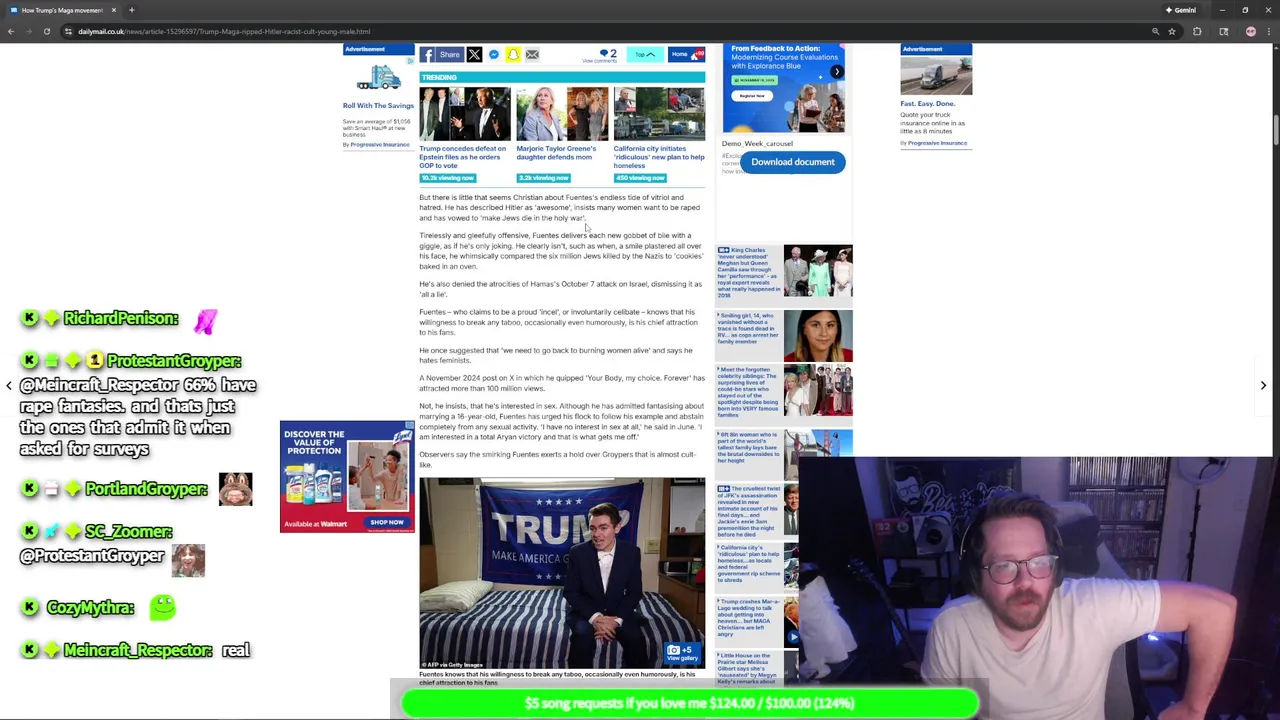Open zoom search icon in address bar
Viewport: 1280px width, 720px height.
(x=1155, y=31)
